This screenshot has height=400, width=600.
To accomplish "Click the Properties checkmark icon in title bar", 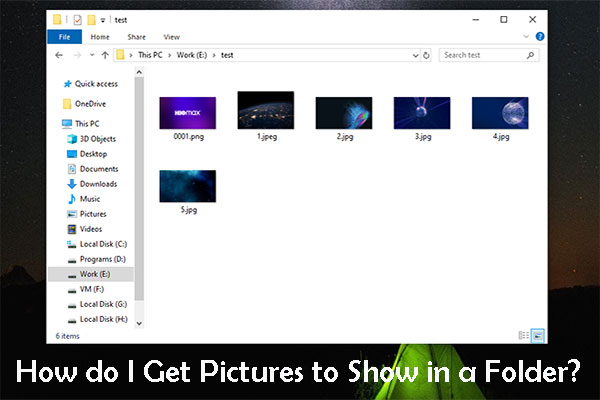I will click(77, 20).
